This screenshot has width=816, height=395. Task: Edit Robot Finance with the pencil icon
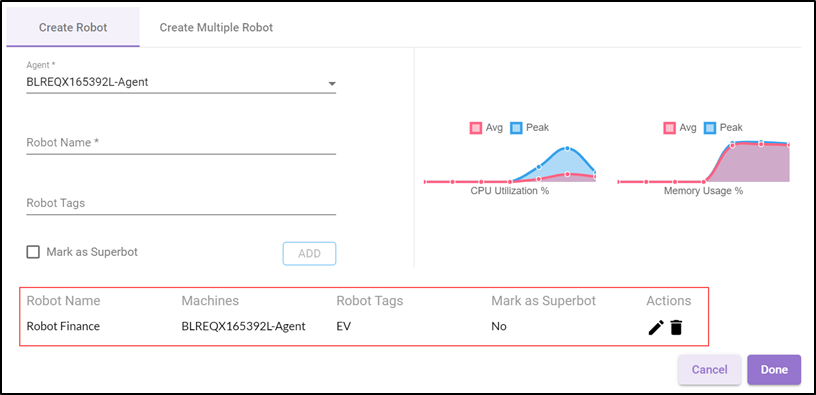656,327
